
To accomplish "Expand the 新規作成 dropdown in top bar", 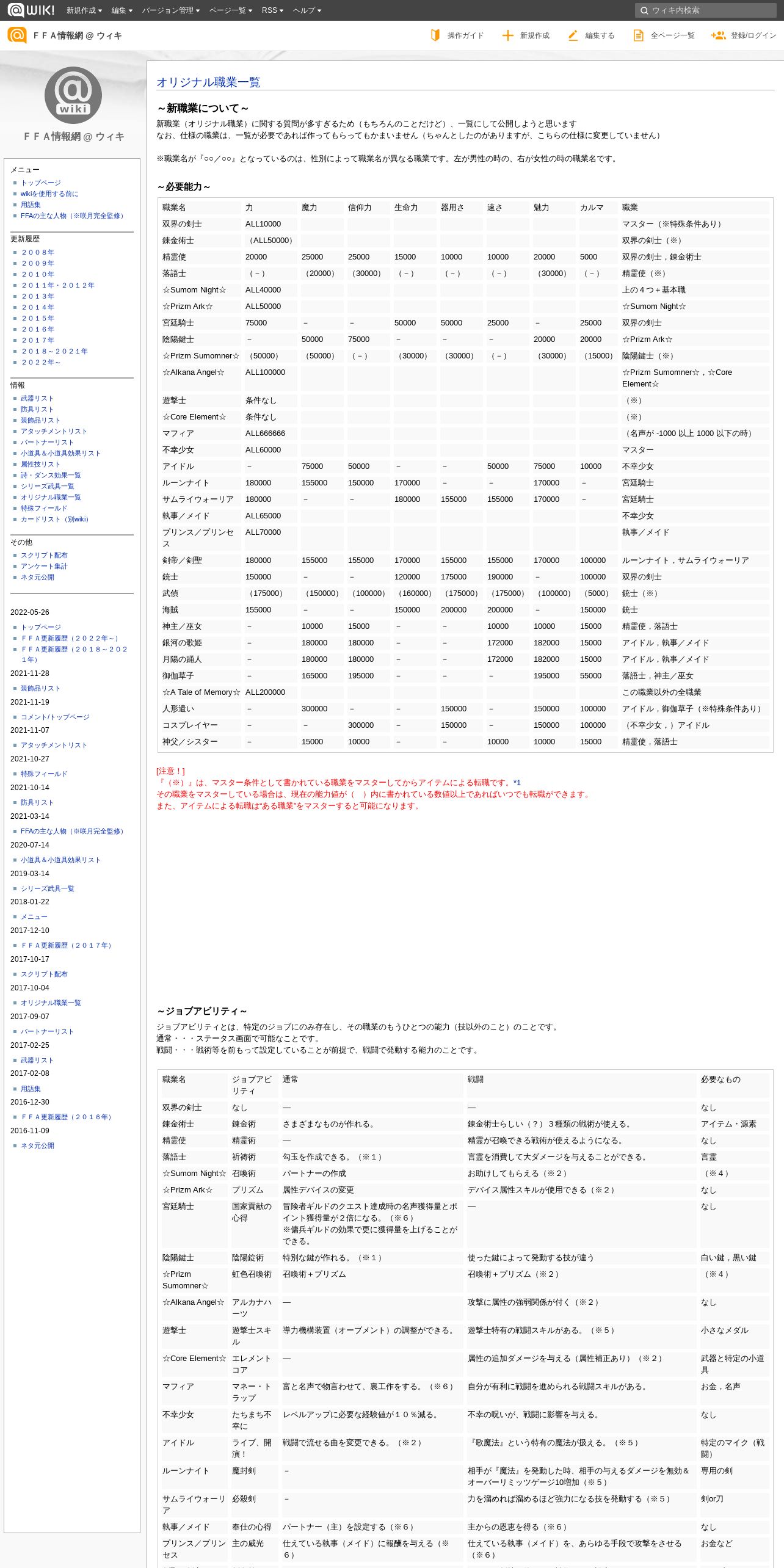I will (x=84, y=10).
